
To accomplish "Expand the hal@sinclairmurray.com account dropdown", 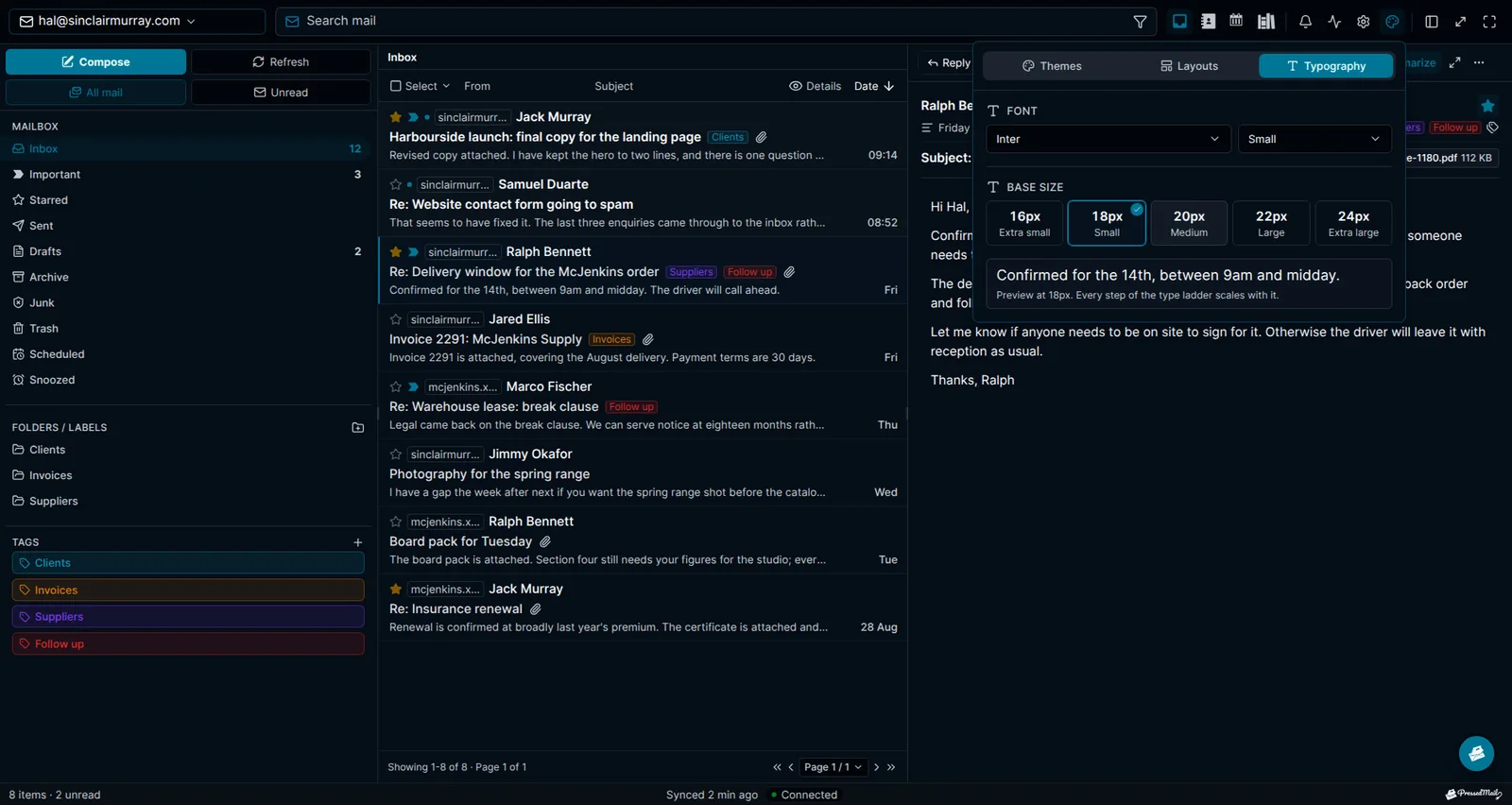I will [x=135, y=21].
